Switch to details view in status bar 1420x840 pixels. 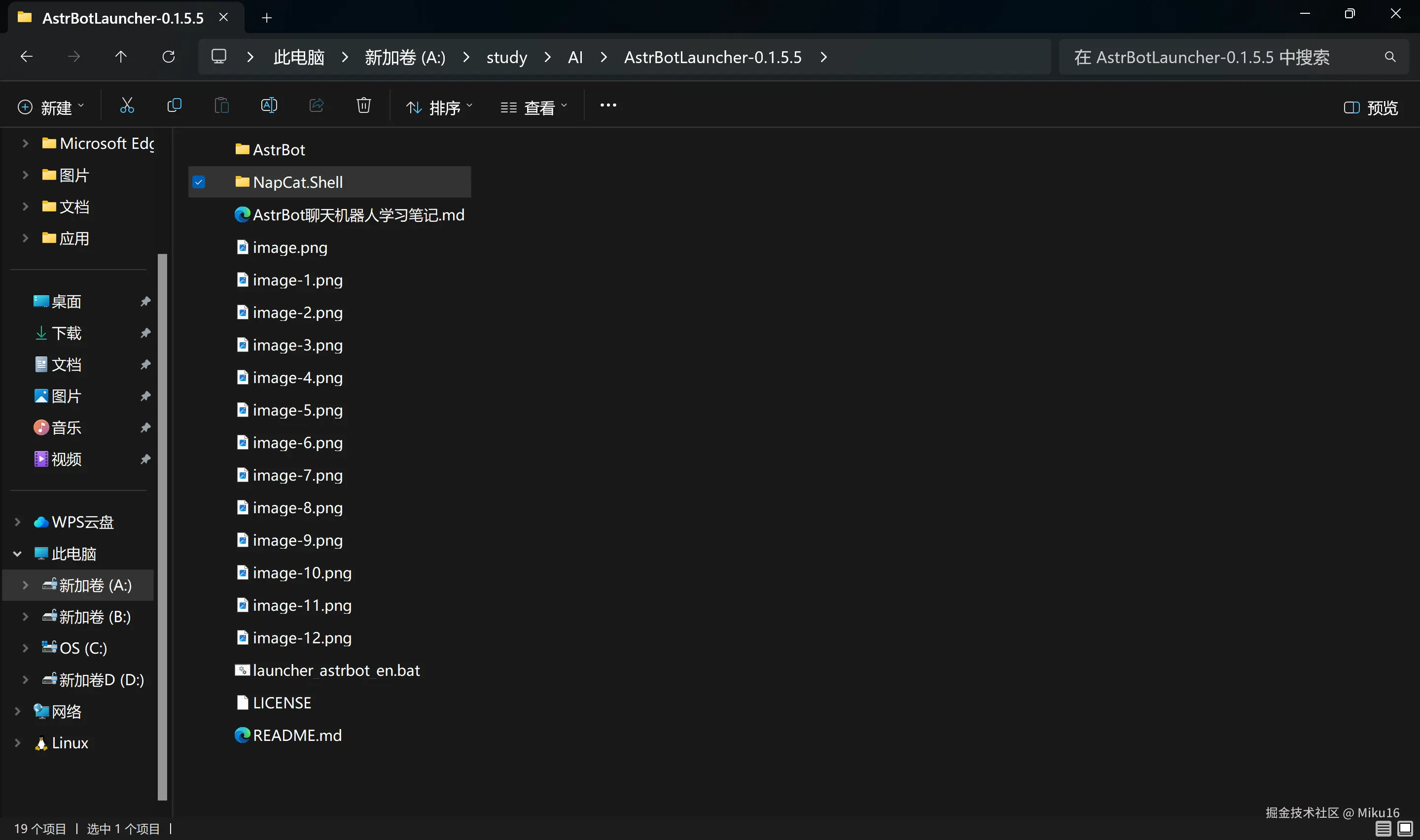tap(1383, 829)
